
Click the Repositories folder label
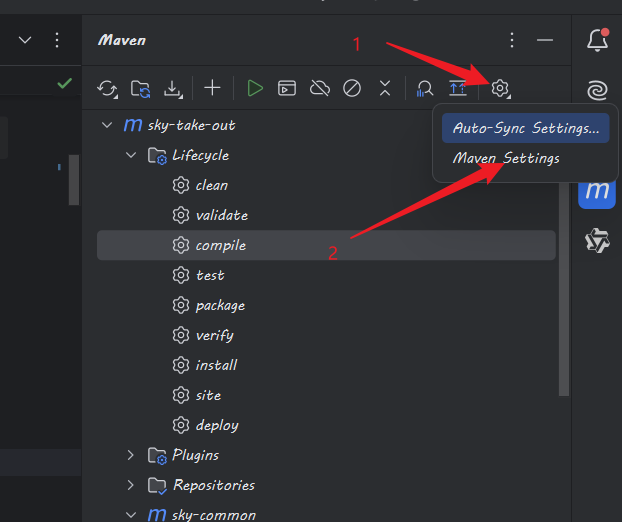click(x=214, y=485)
